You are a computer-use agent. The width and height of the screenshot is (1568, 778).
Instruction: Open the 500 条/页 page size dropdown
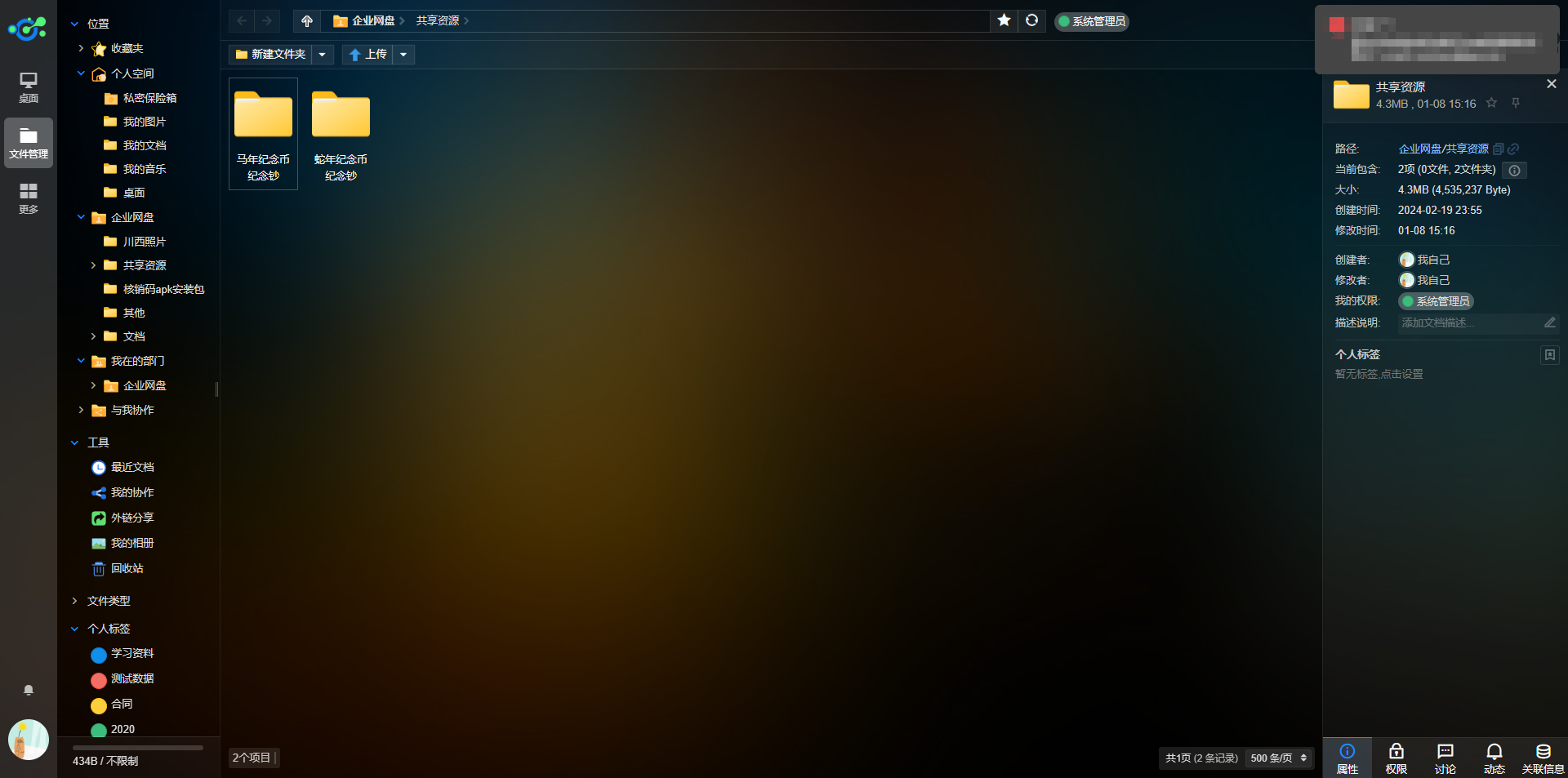point(1279,758)
